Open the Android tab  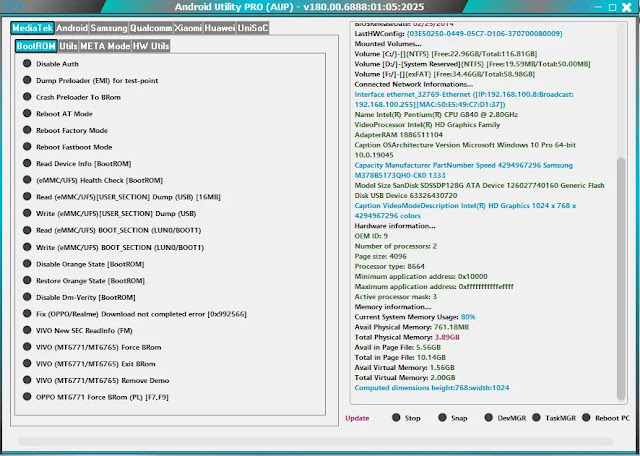coord(72,28)
